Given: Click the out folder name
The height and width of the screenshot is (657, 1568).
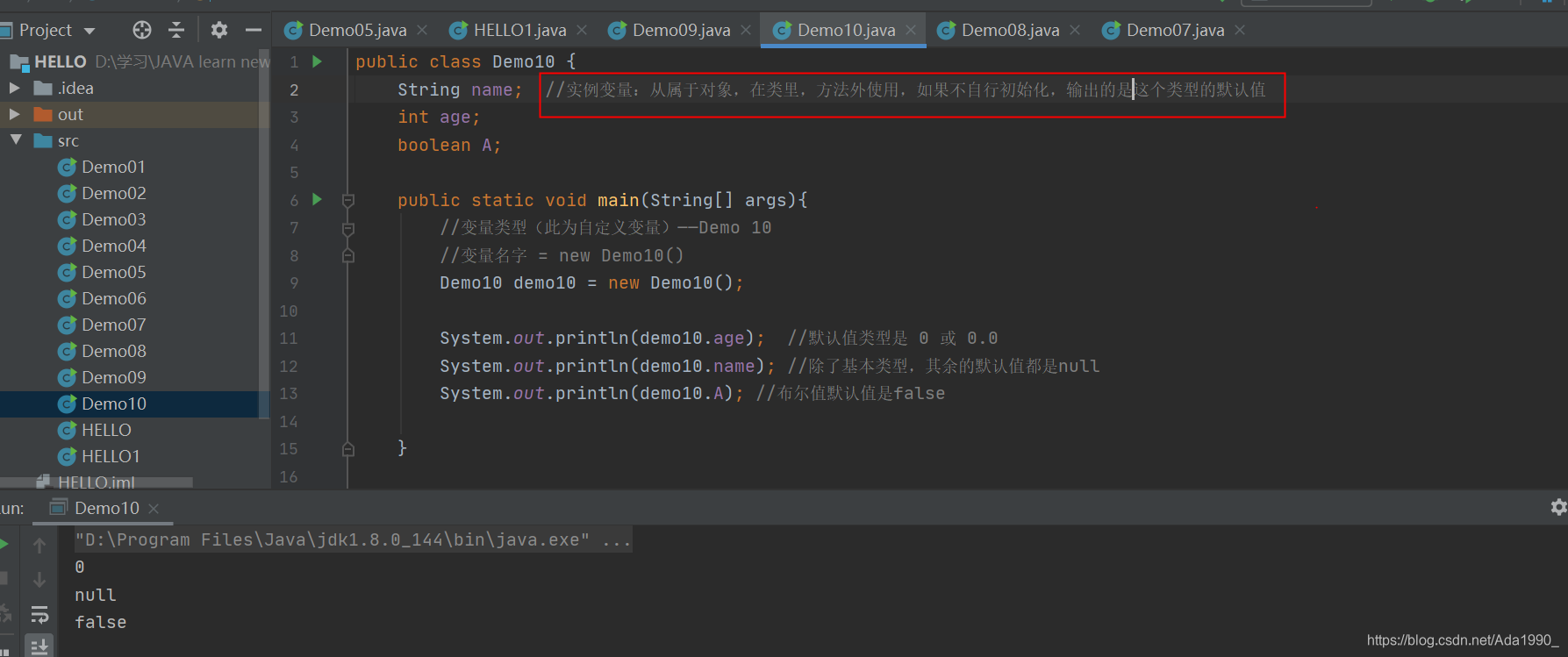Looking at the screenshot, I should 70,114.
